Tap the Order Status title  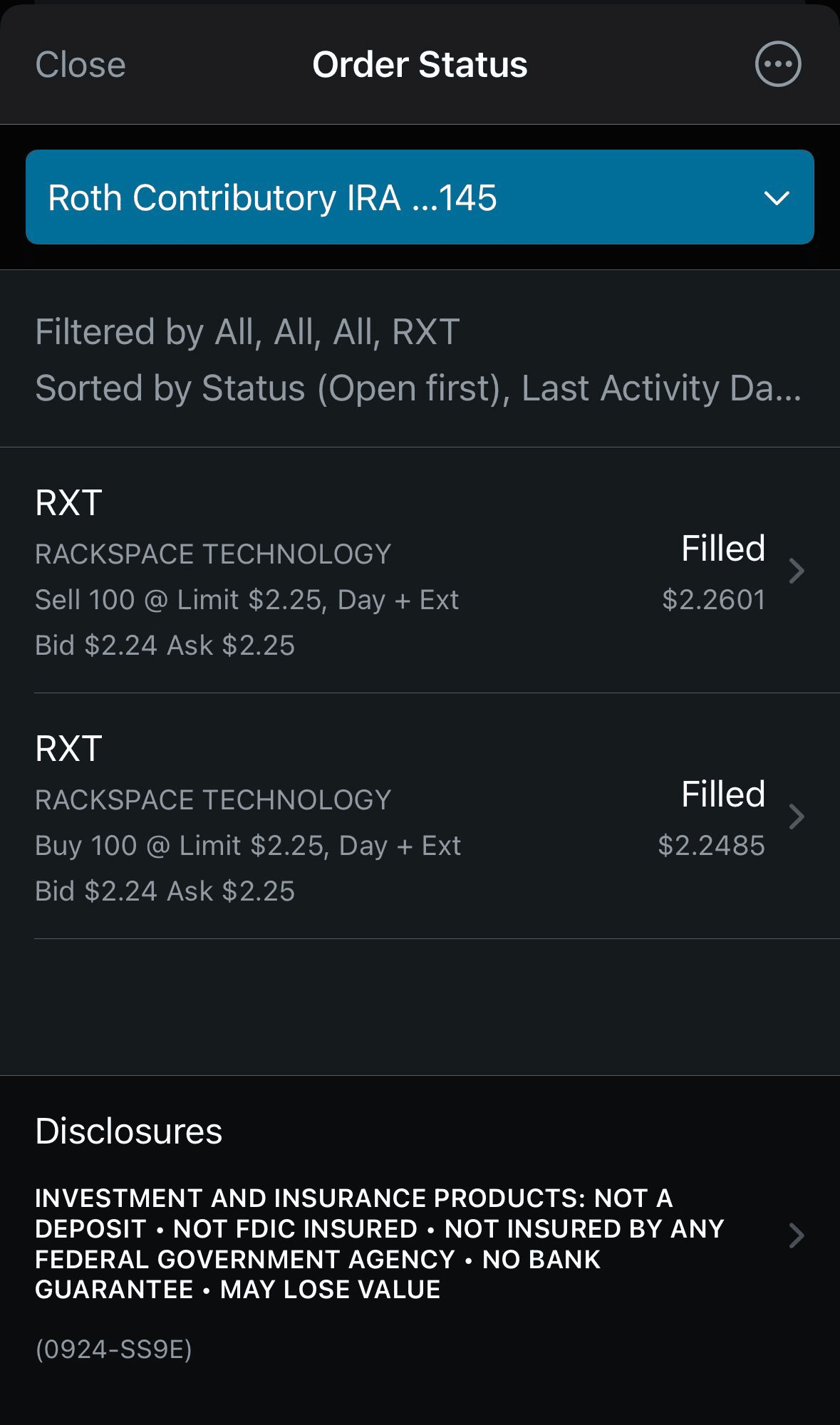(420, 65)
